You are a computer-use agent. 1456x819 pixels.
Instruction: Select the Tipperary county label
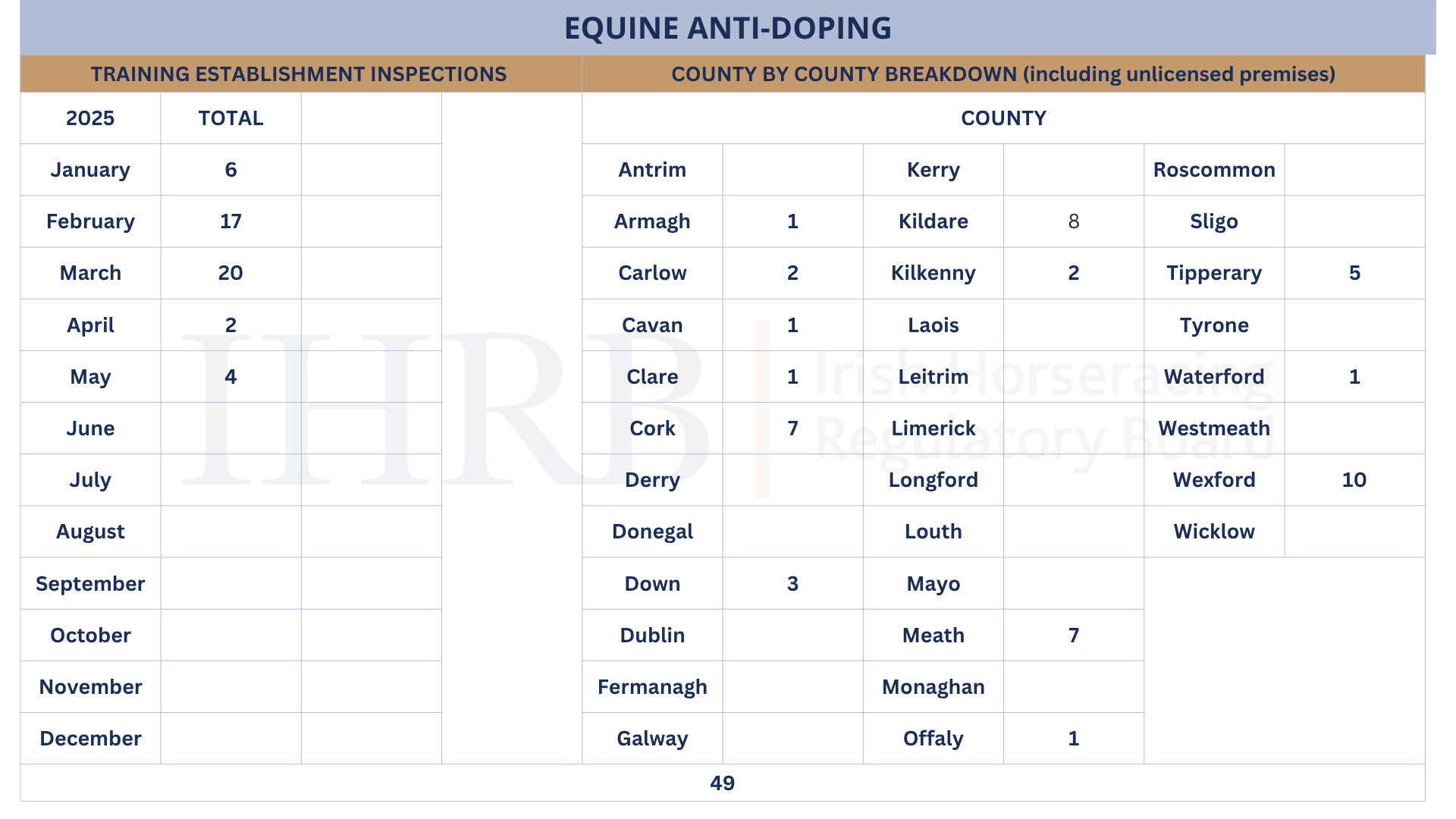click(1214, 274)
